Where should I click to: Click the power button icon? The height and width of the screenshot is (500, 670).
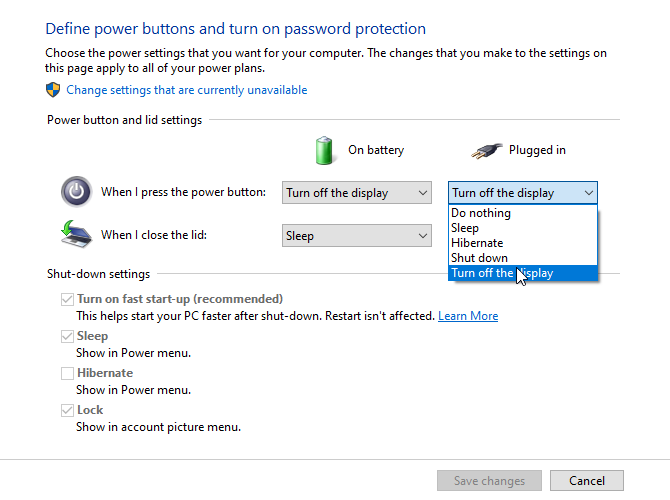[76, 192]
